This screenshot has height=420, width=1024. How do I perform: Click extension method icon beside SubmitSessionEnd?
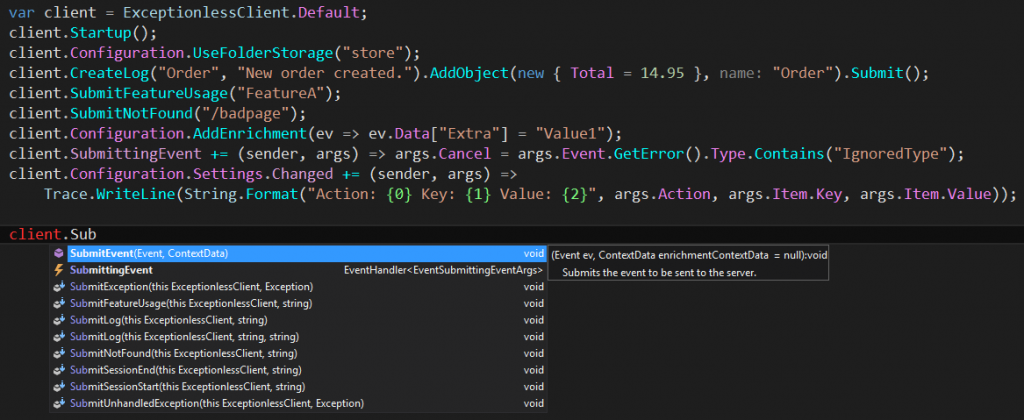[59, 370]
